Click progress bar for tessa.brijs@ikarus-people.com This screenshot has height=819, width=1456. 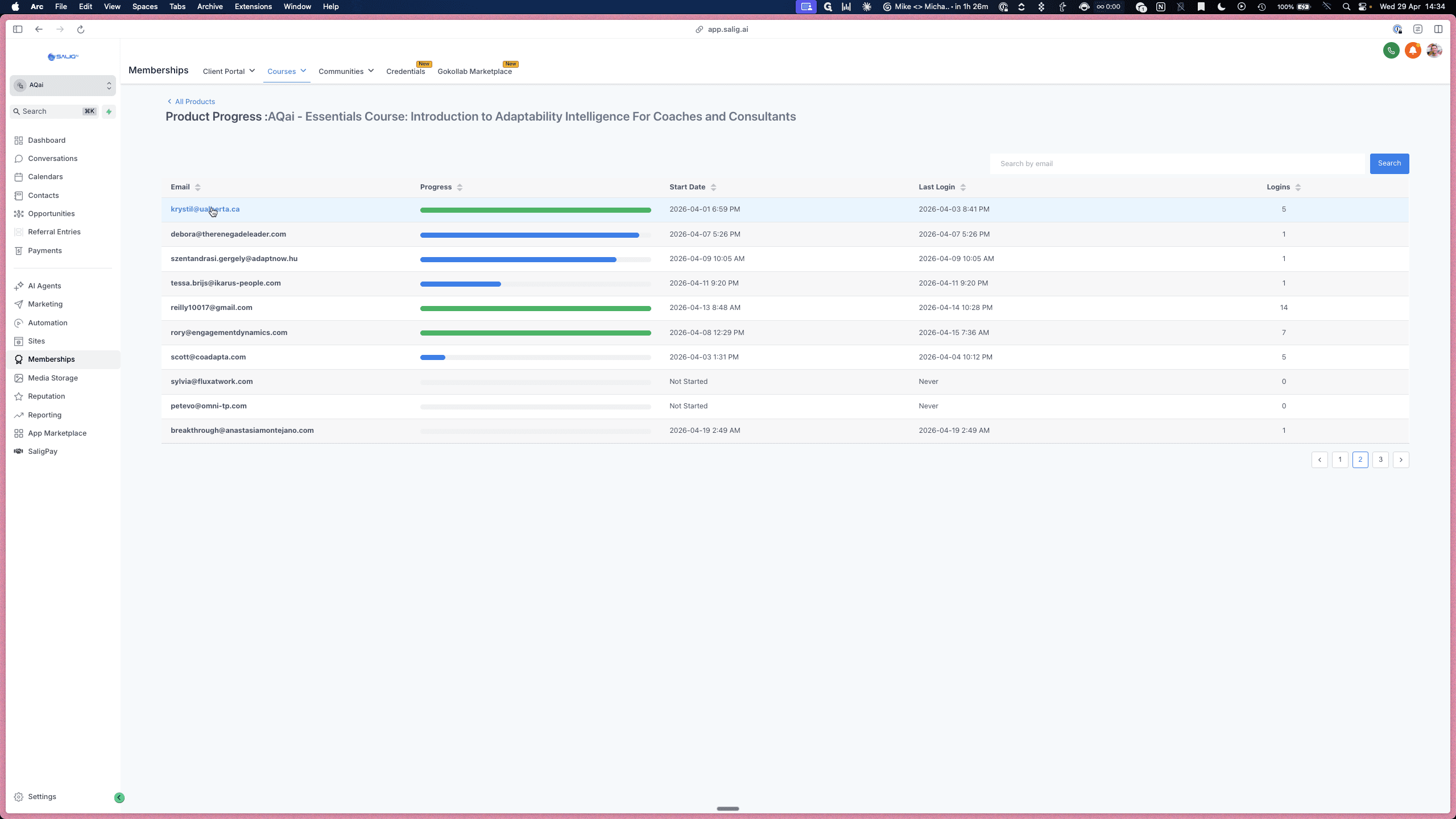(x=535, y=284)
